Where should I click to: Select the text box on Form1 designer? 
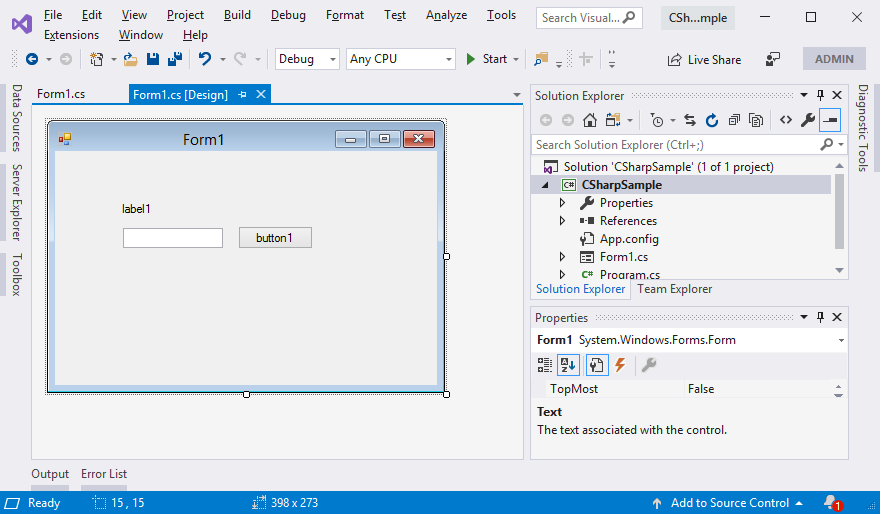[173, 238]
